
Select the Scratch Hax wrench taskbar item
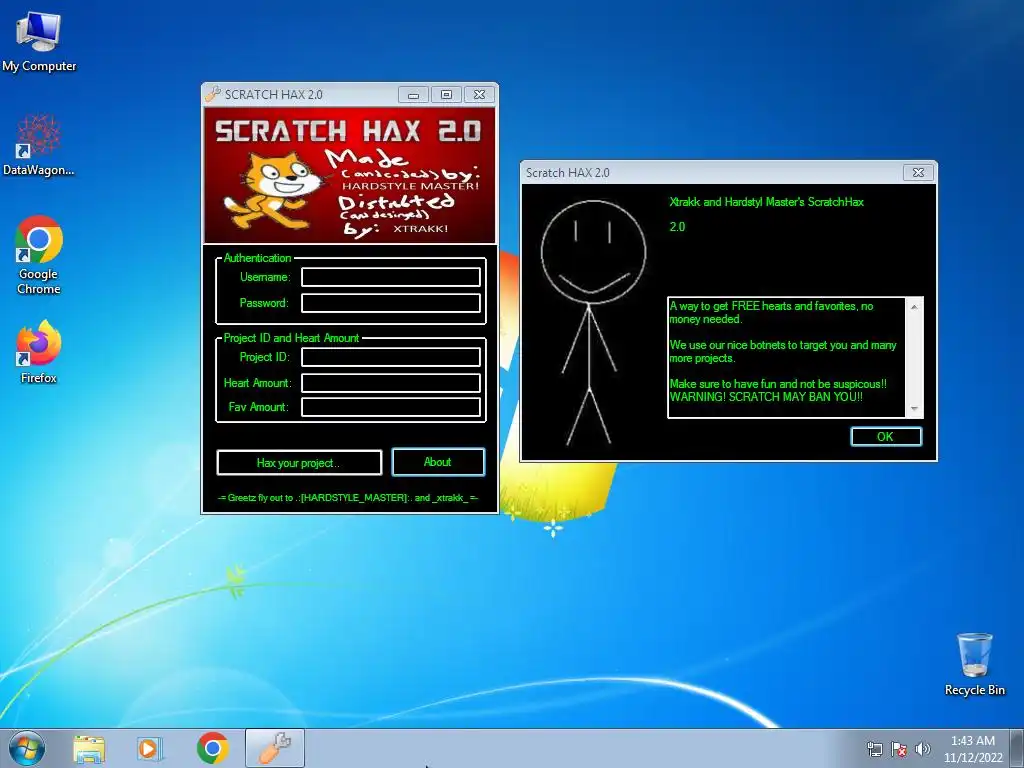click(275, 748)
